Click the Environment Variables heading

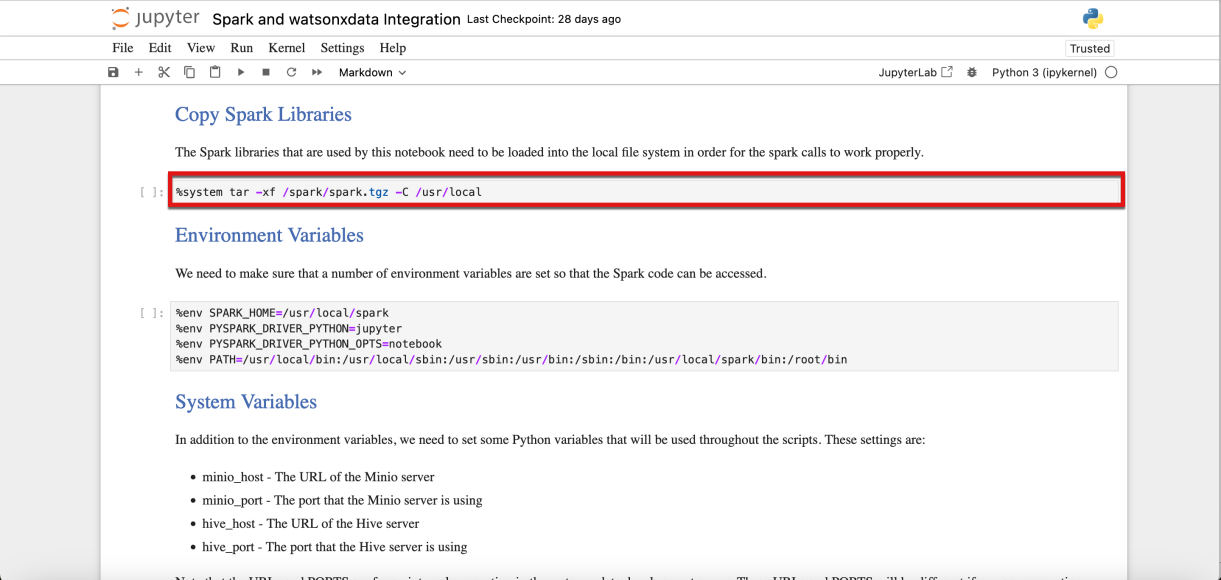[x=269, y=235]
